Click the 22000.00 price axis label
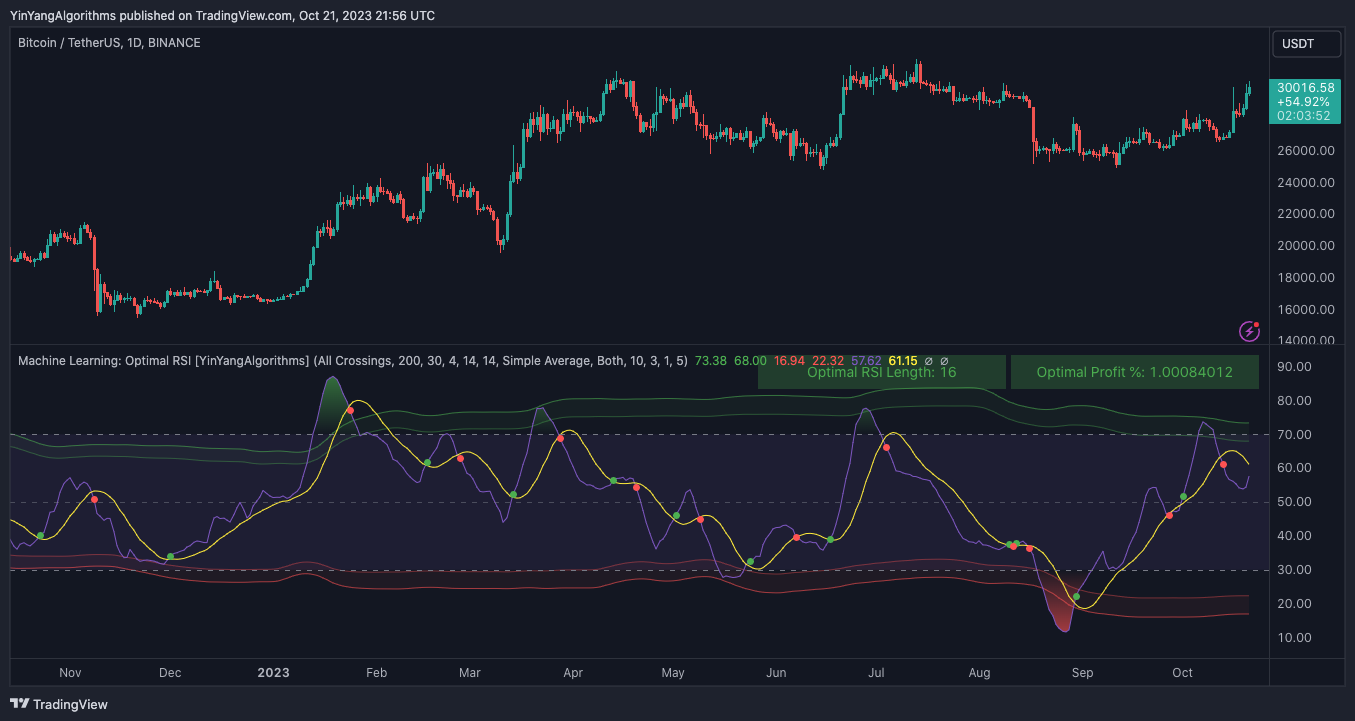1355x721 pixels. [1308, 214]
